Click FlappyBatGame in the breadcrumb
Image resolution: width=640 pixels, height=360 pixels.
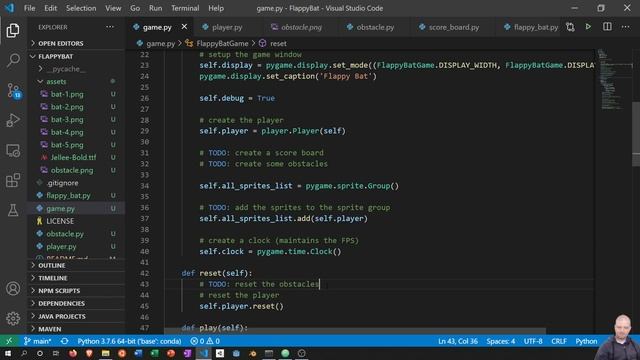click(x=222, y=43)
